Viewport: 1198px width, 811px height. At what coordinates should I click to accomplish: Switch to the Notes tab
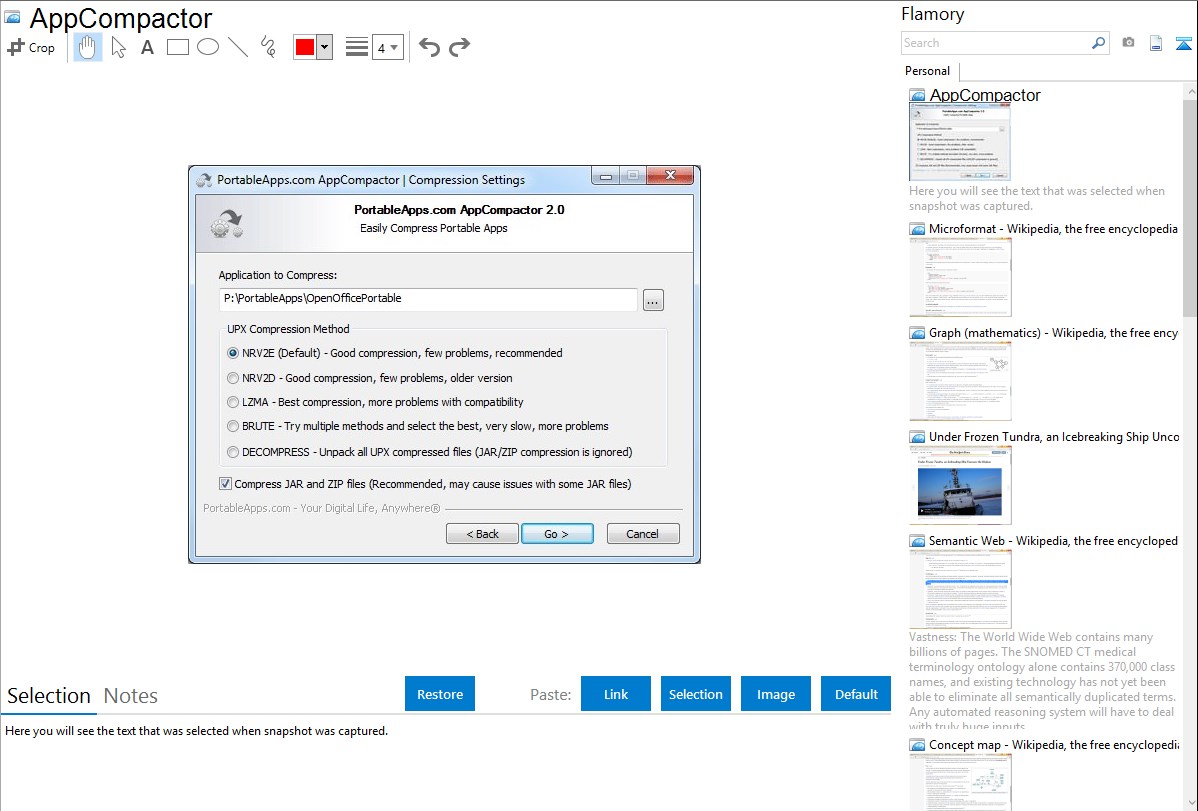131,696
